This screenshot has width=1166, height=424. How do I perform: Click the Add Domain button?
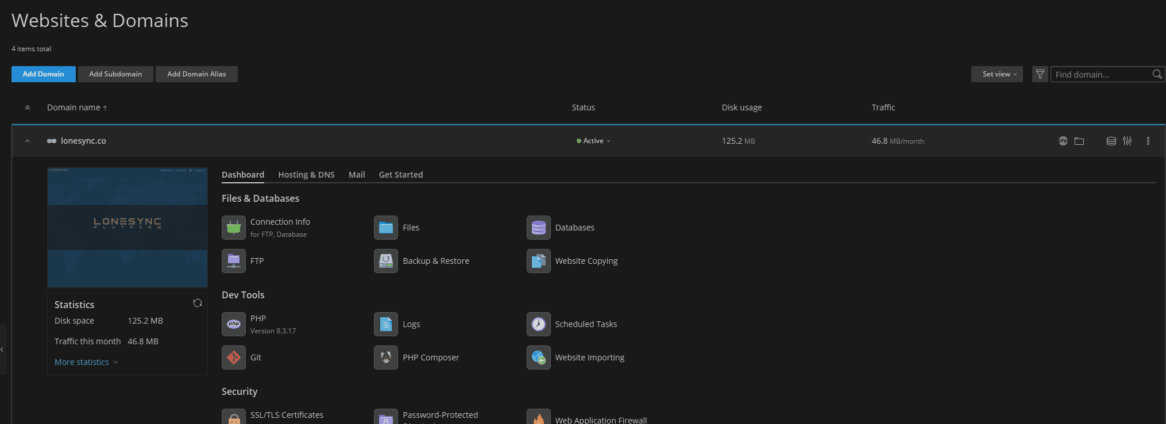[43, 74]
